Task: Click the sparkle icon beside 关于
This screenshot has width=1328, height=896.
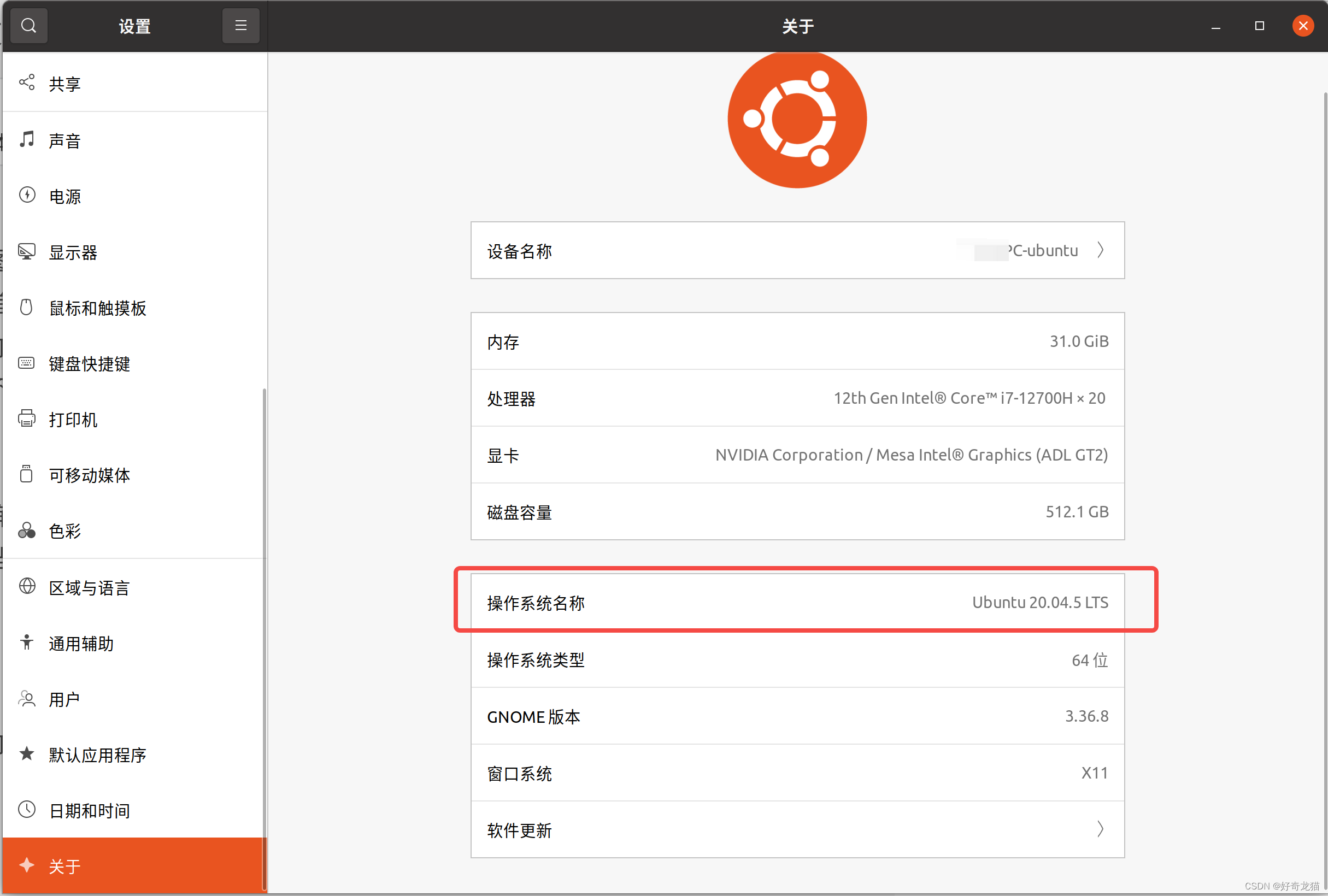Action: click(27, 864)
